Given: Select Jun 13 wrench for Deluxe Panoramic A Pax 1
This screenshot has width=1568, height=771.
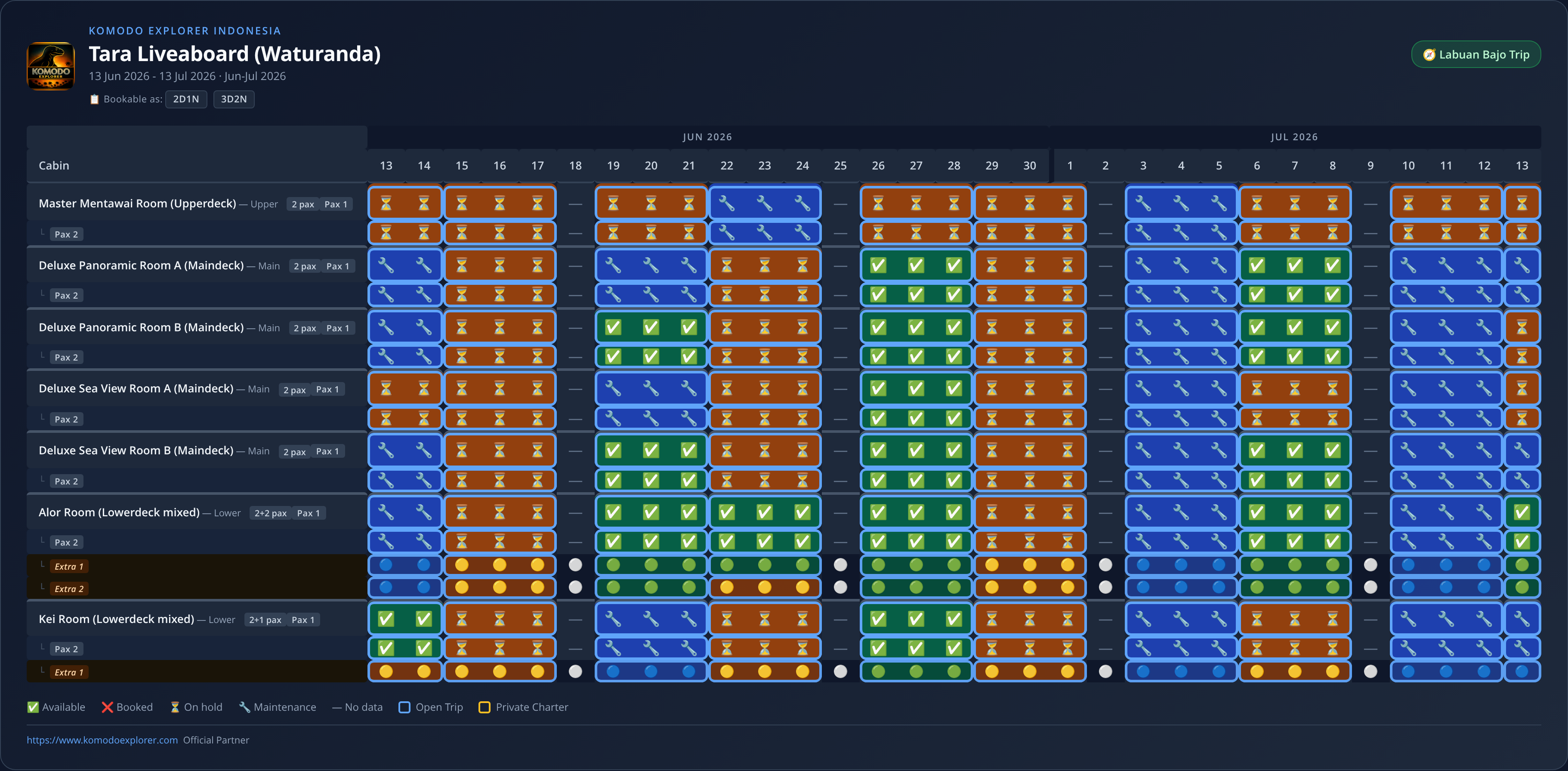Looking at the screenshot, I should pyautogui.click(x=386, y=265).
